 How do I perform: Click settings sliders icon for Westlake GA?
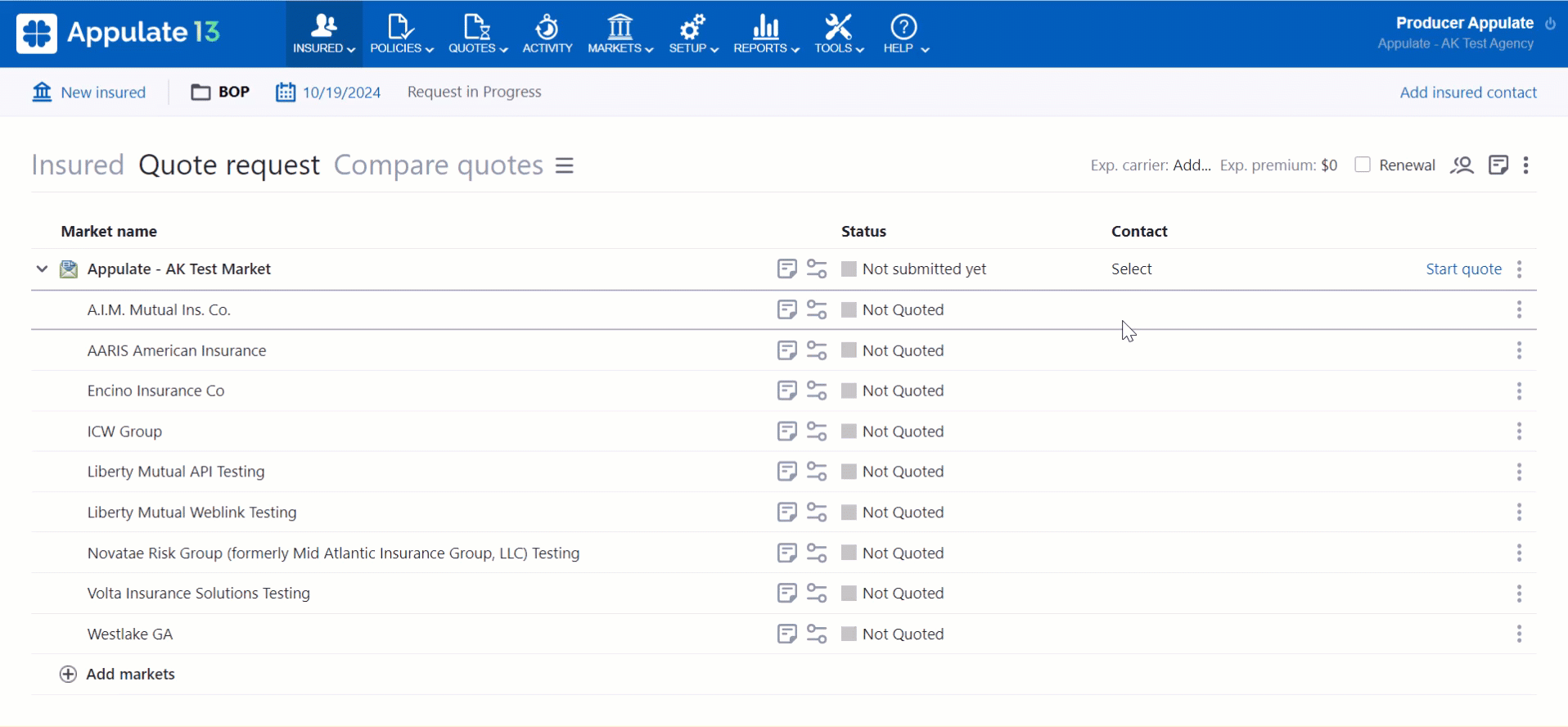[817, 634]
